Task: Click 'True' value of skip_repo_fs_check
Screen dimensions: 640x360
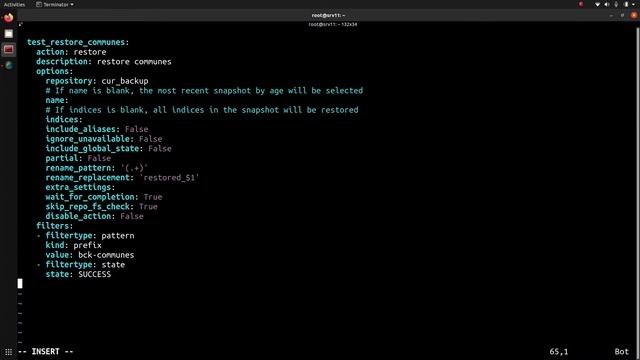Action: pyautogui.click(x=148, y=207)
